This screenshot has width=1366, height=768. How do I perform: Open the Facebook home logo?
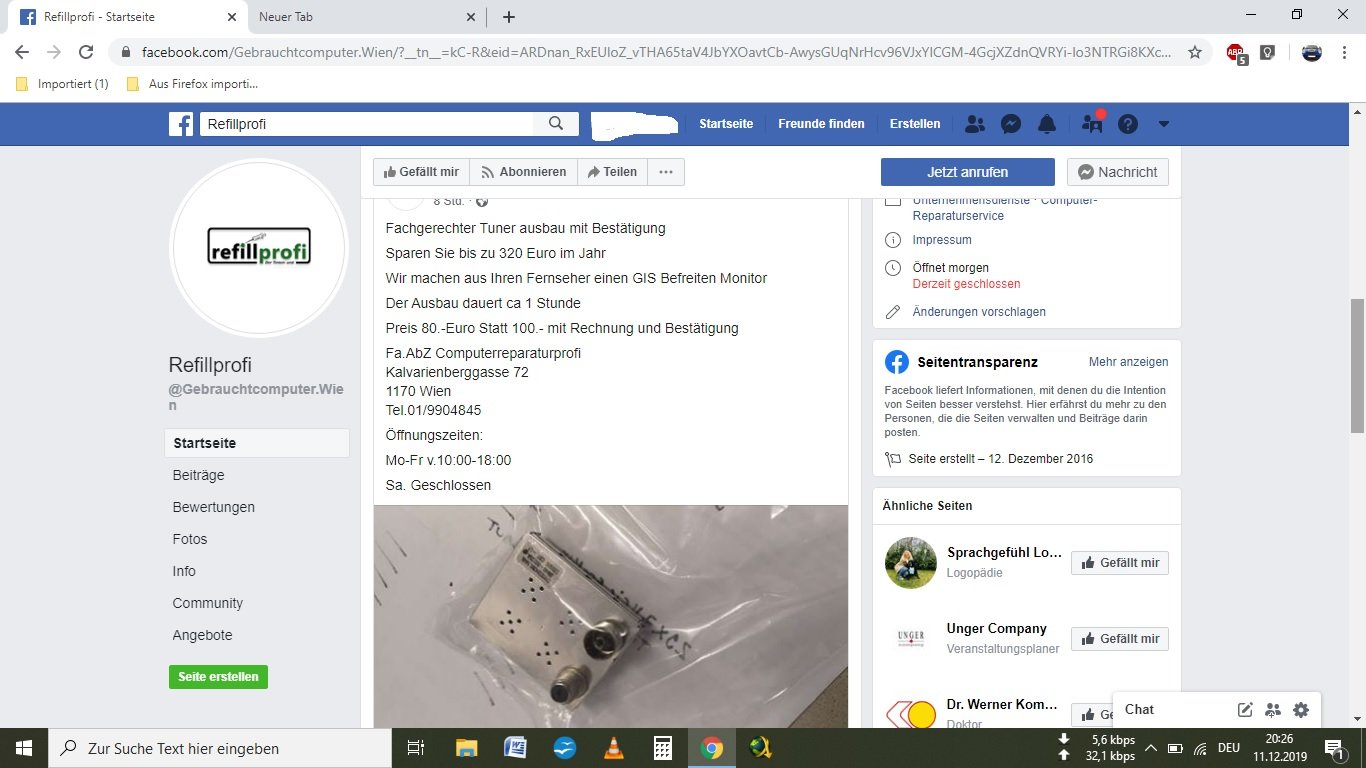pos(181,124)
